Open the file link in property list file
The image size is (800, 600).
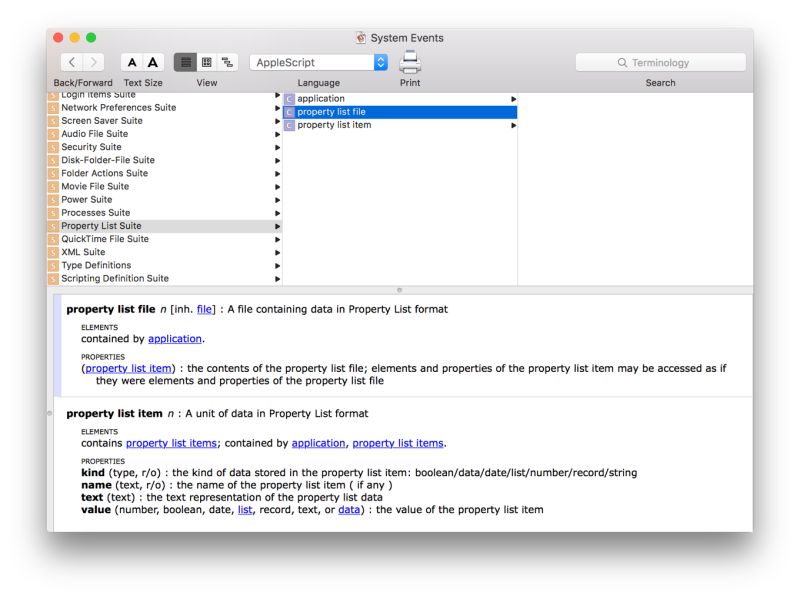point(204,309)
